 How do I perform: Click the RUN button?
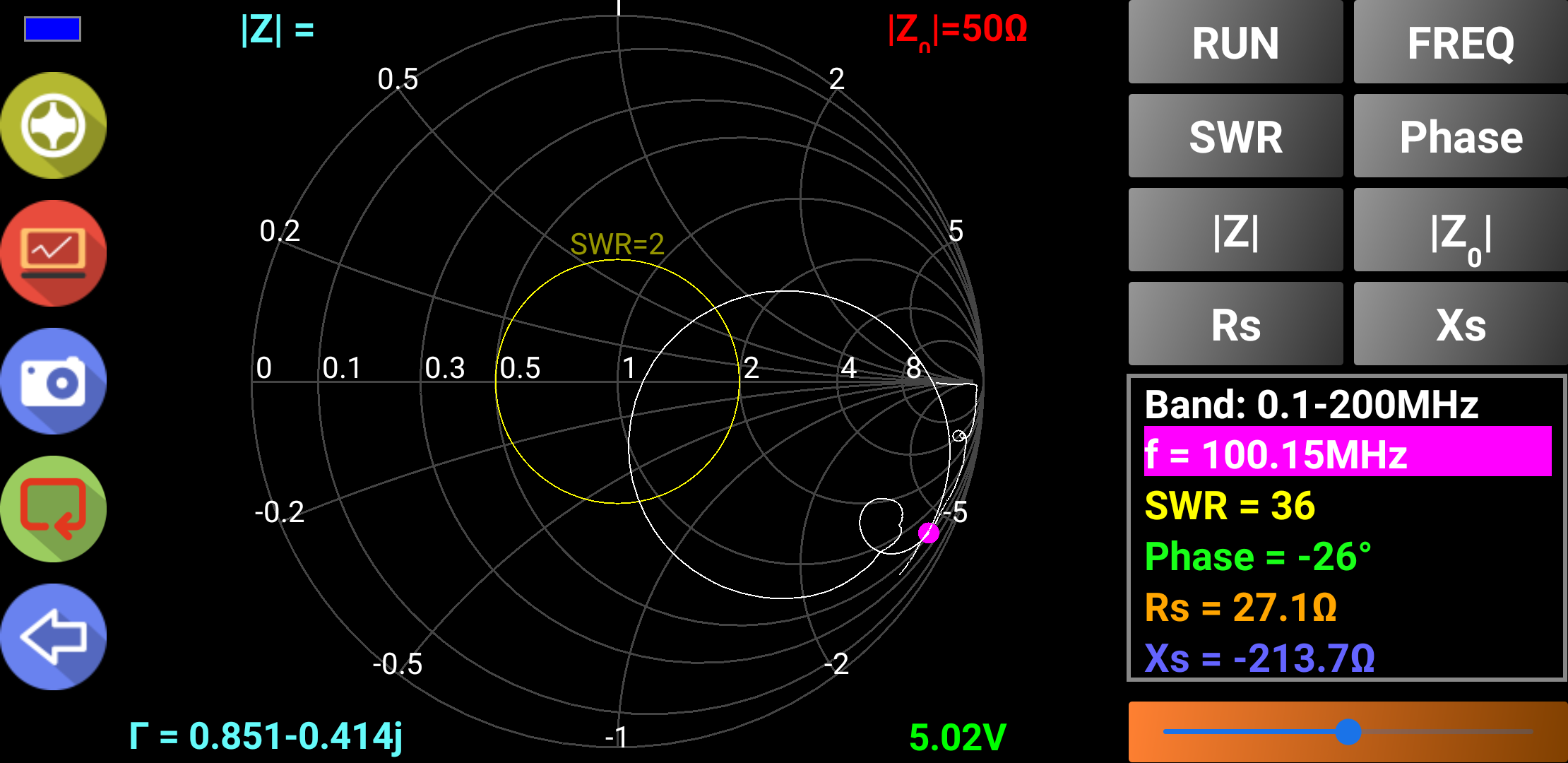point(1235,42)
